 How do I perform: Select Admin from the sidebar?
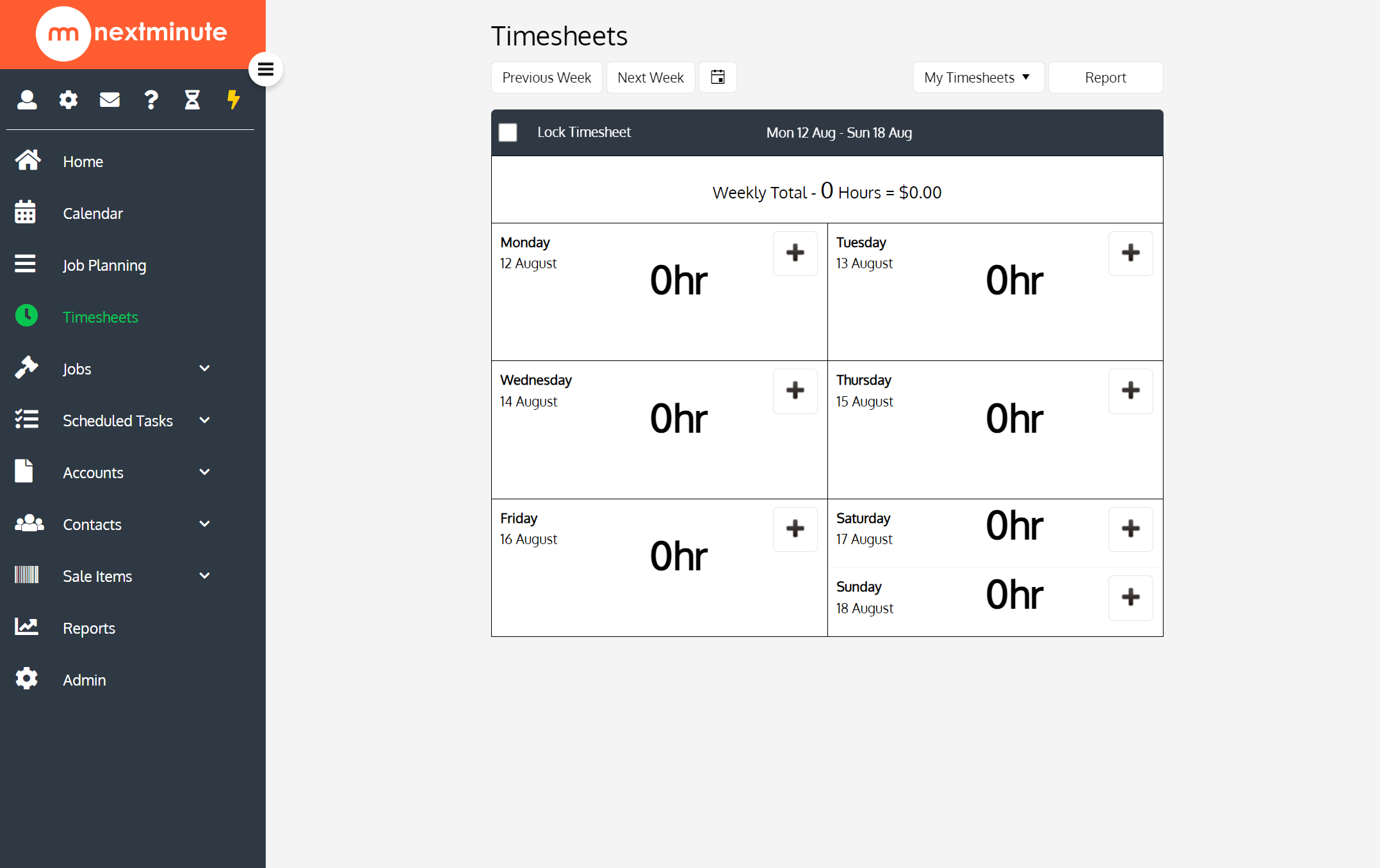(84, 679)
